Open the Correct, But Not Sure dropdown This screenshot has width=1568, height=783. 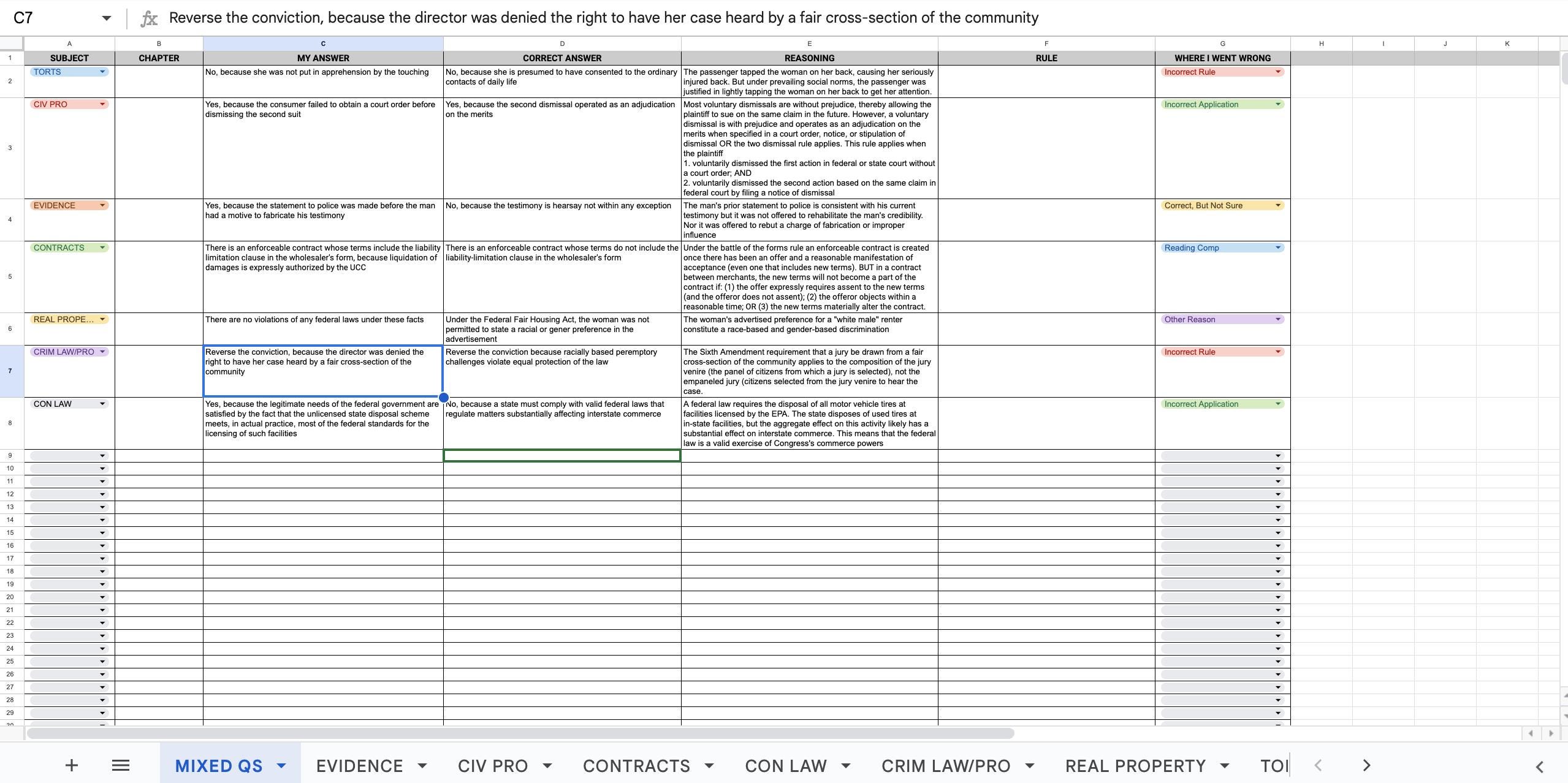[1277, 205]
